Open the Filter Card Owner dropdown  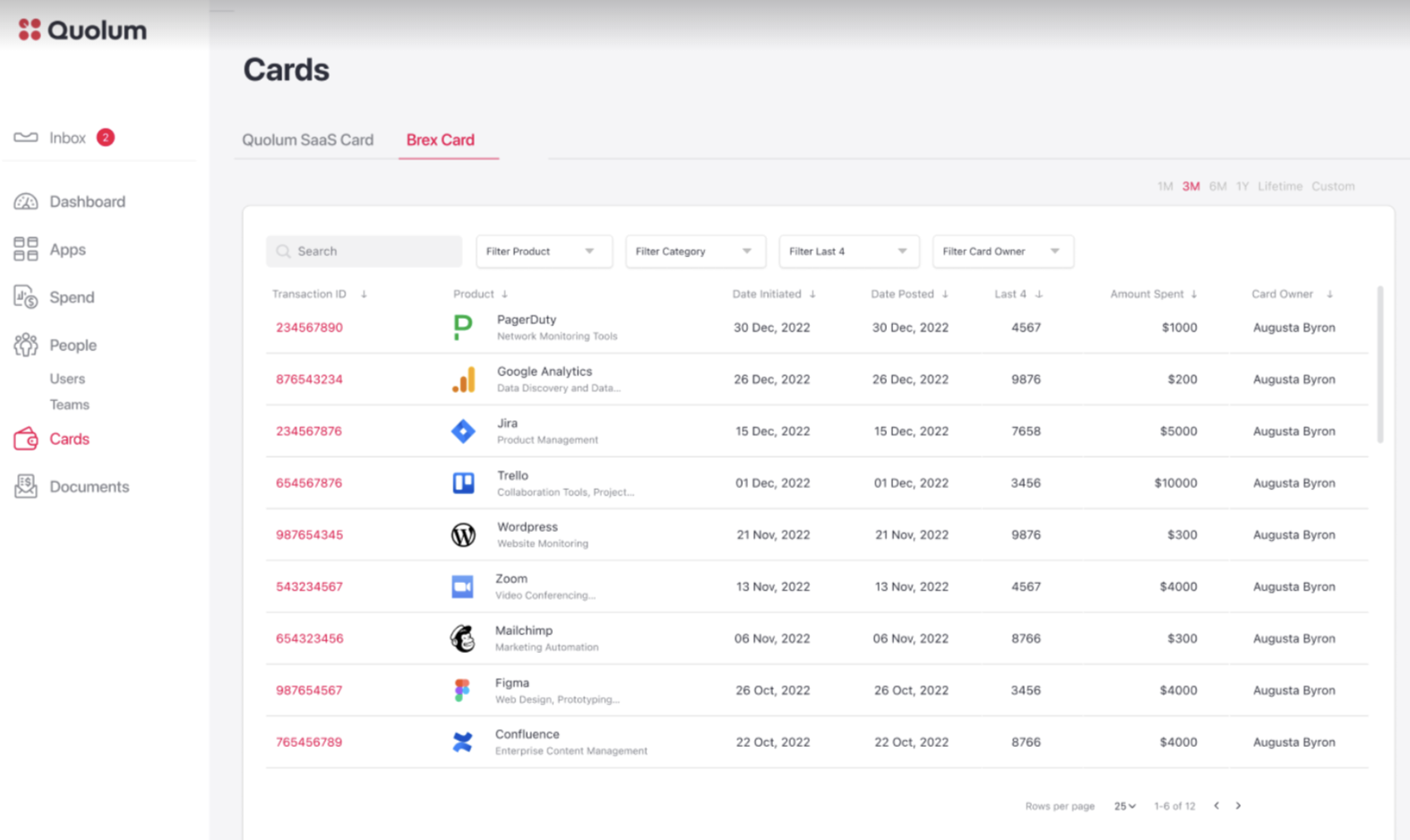1003,252
